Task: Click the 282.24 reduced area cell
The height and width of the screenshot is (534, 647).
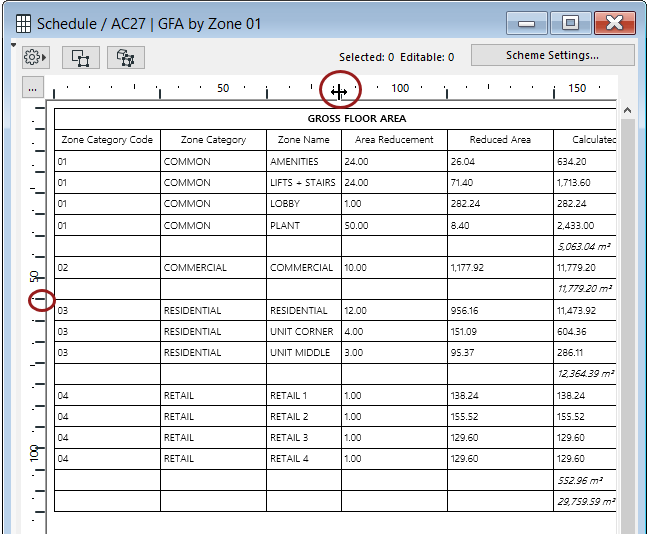Action: [500, 203]
